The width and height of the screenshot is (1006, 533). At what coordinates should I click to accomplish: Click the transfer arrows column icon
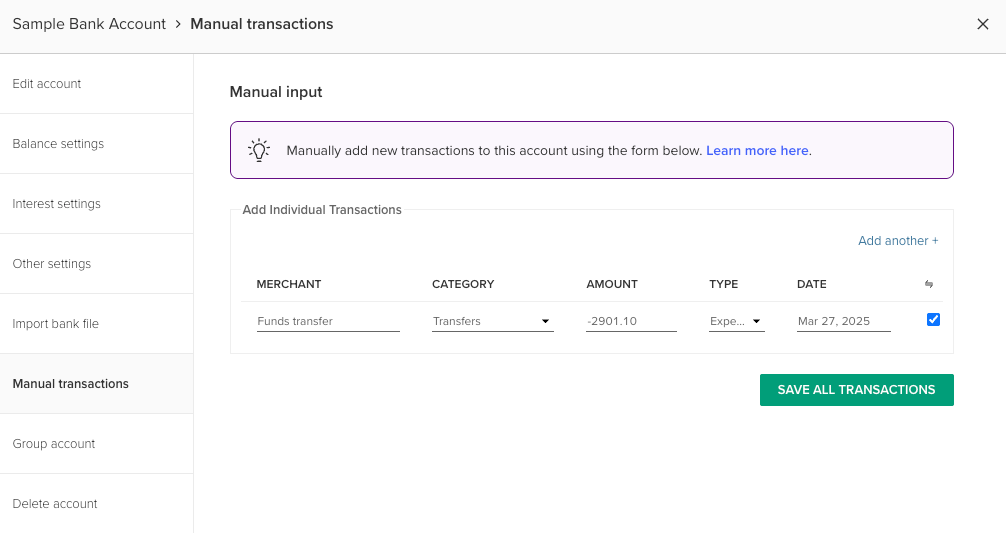[928, 284]
